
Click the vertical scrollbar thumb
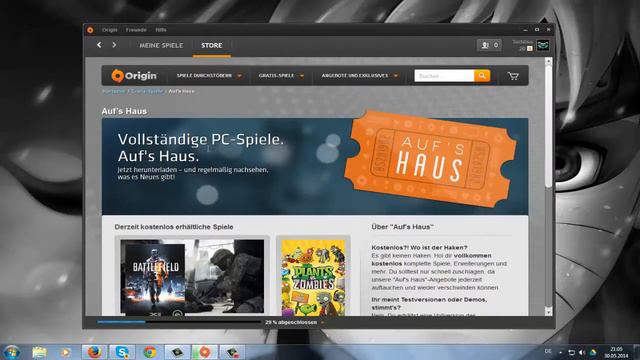(548, 127)
